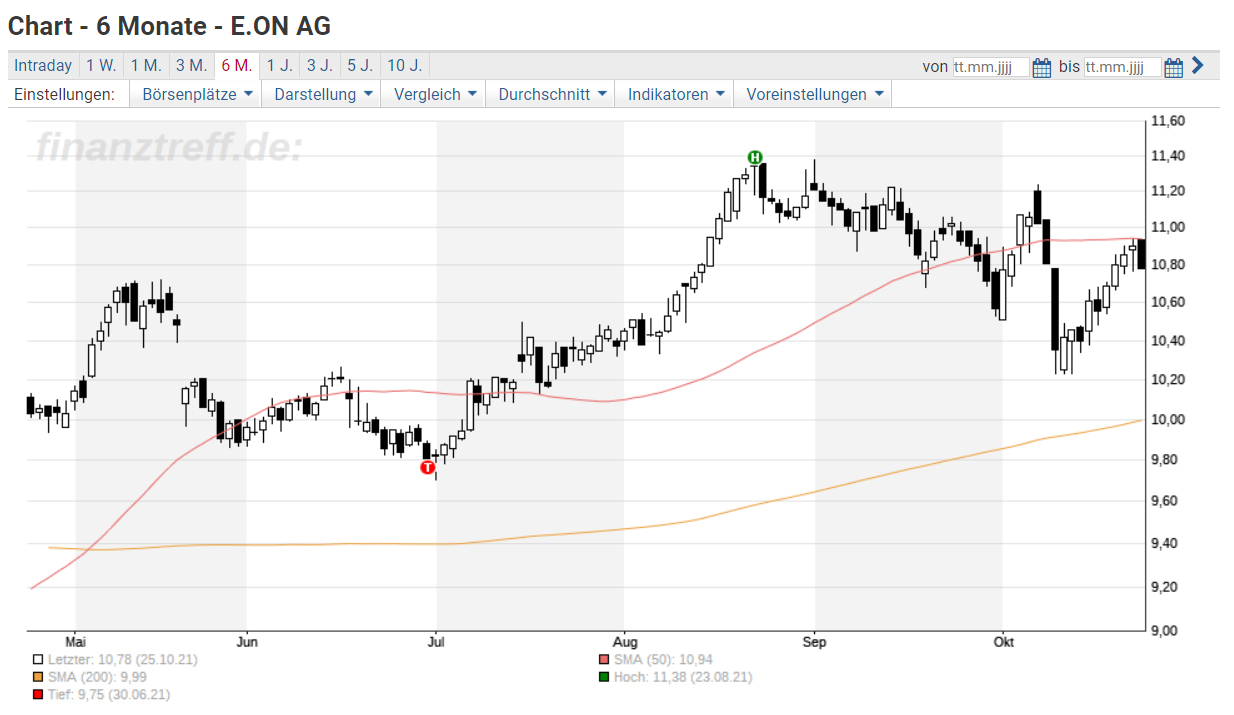The width and height of the screenshot is (1234, 715).
Task: Focus the 'von' date input field
Action: click(x=991, y=67)
